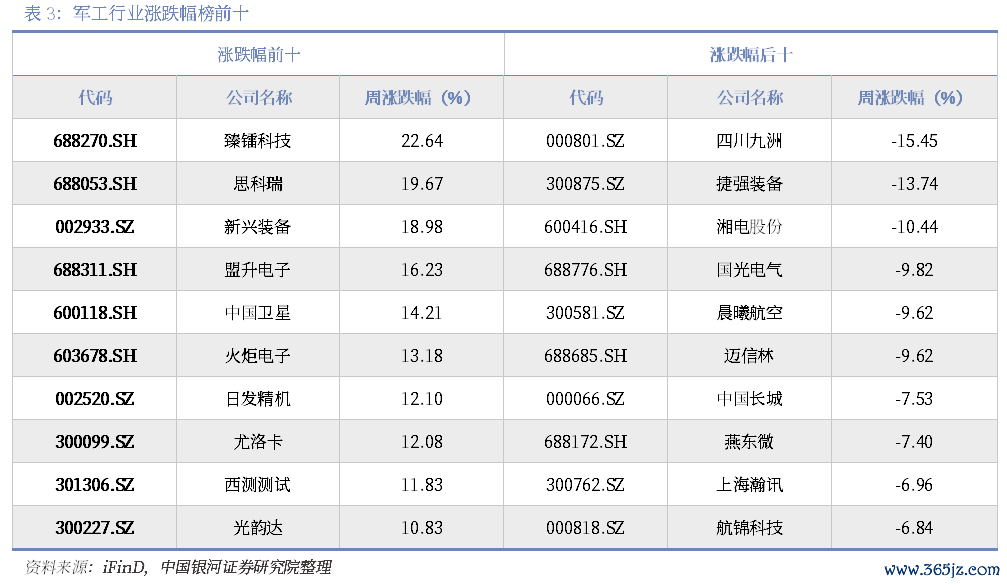Select the value 16.23
Image resolution: width=1007 pixels, height=585 pixels.
click(x=422, y=270)
